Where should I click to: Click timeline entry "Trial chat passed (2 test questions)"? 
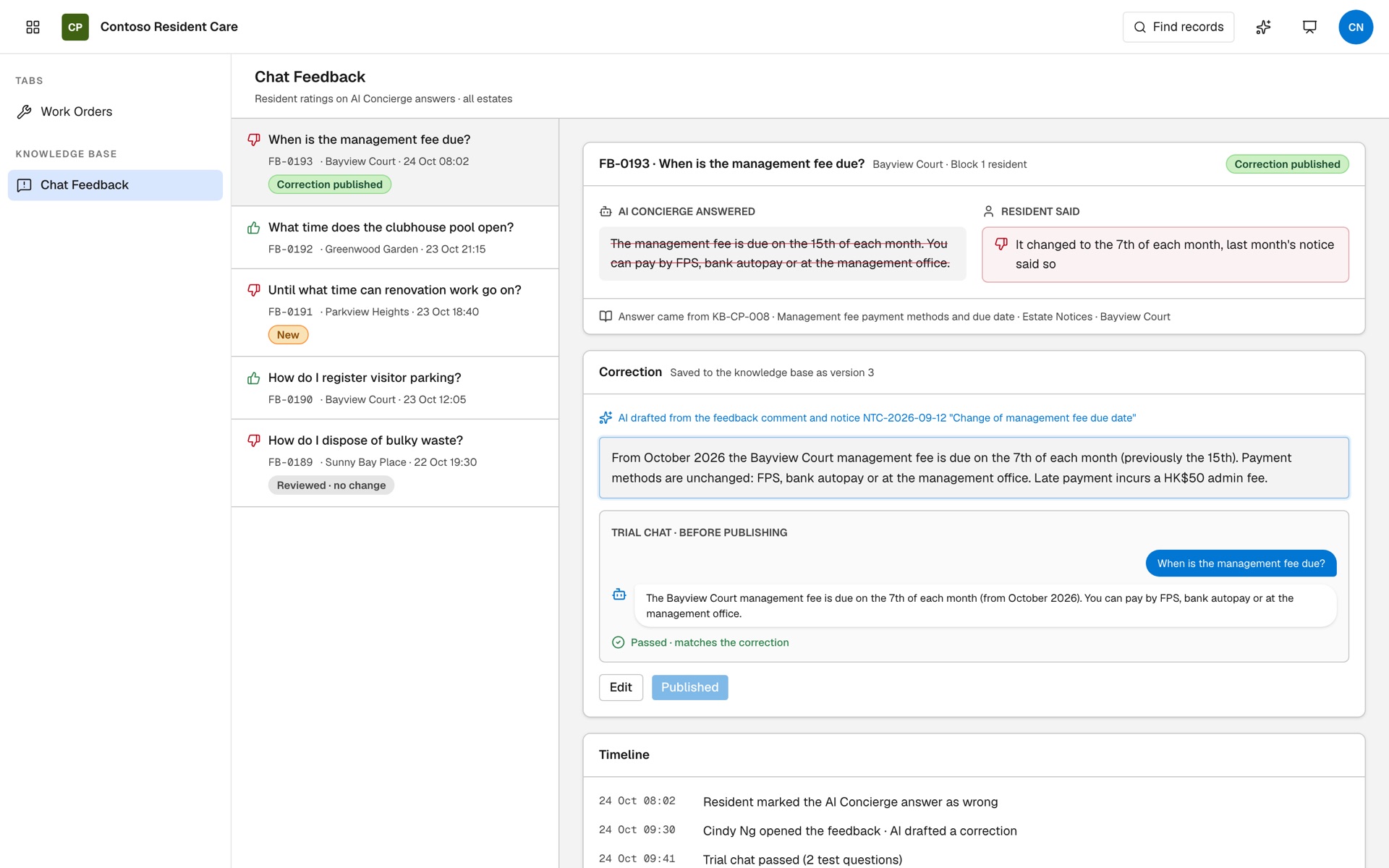[x=802, y=860]
